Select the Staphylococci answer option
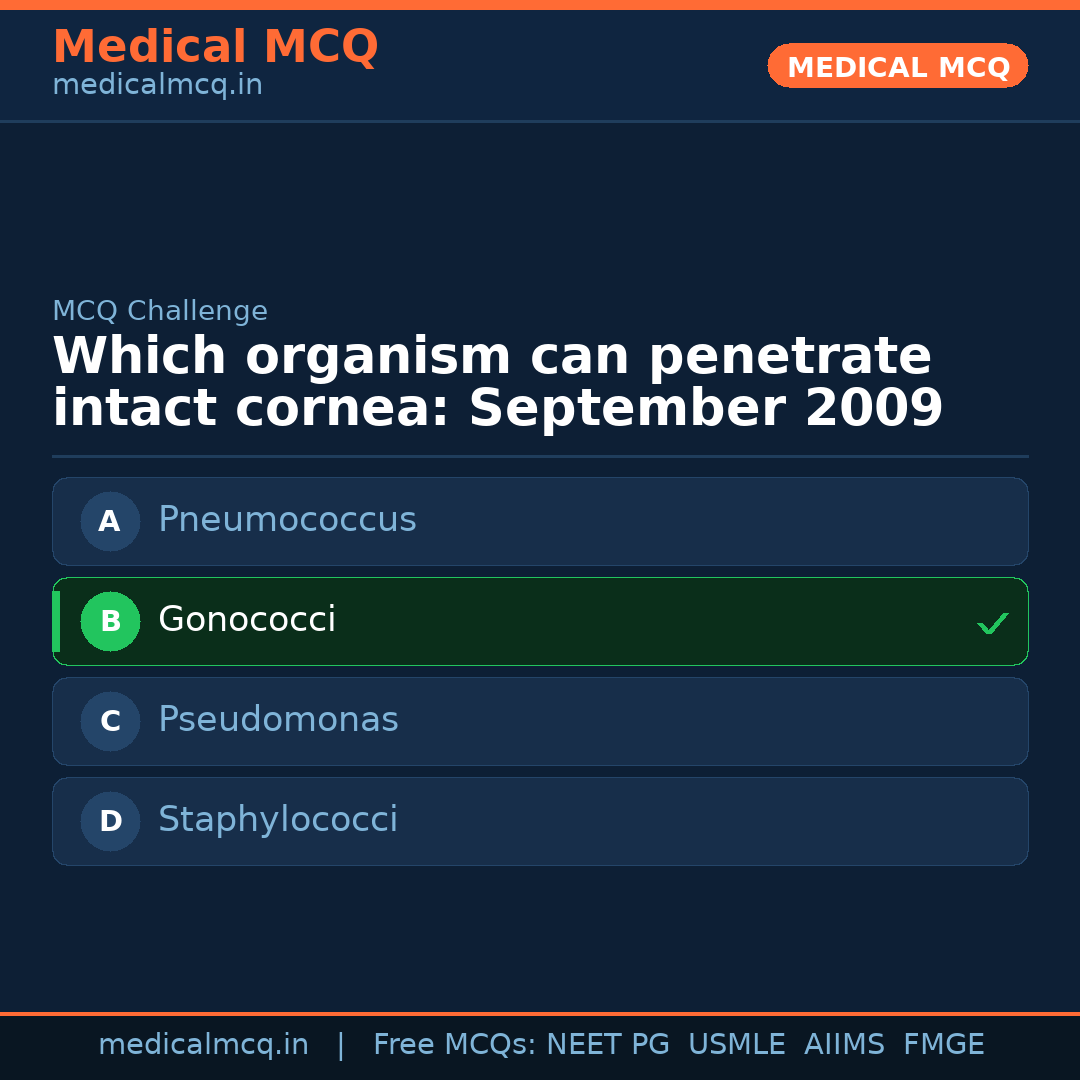The height and width of the screenshot is (1080, 1080). [x=540, y=821]
